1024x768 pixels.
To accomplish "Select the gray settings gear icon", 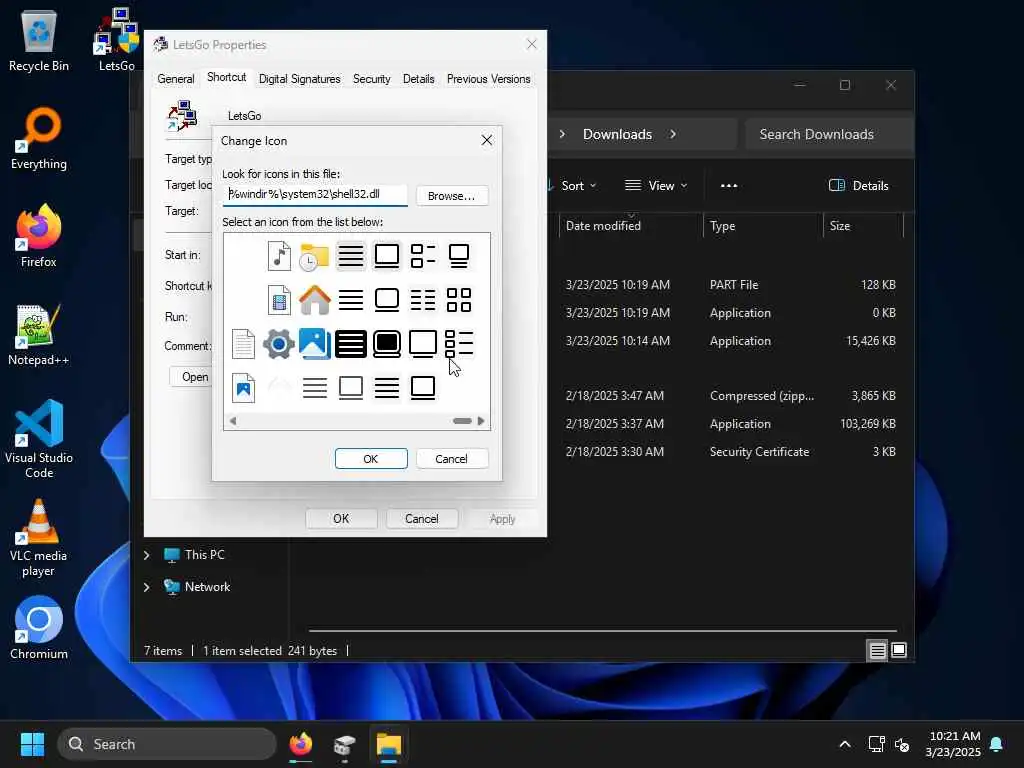I will tap(279, 344).
